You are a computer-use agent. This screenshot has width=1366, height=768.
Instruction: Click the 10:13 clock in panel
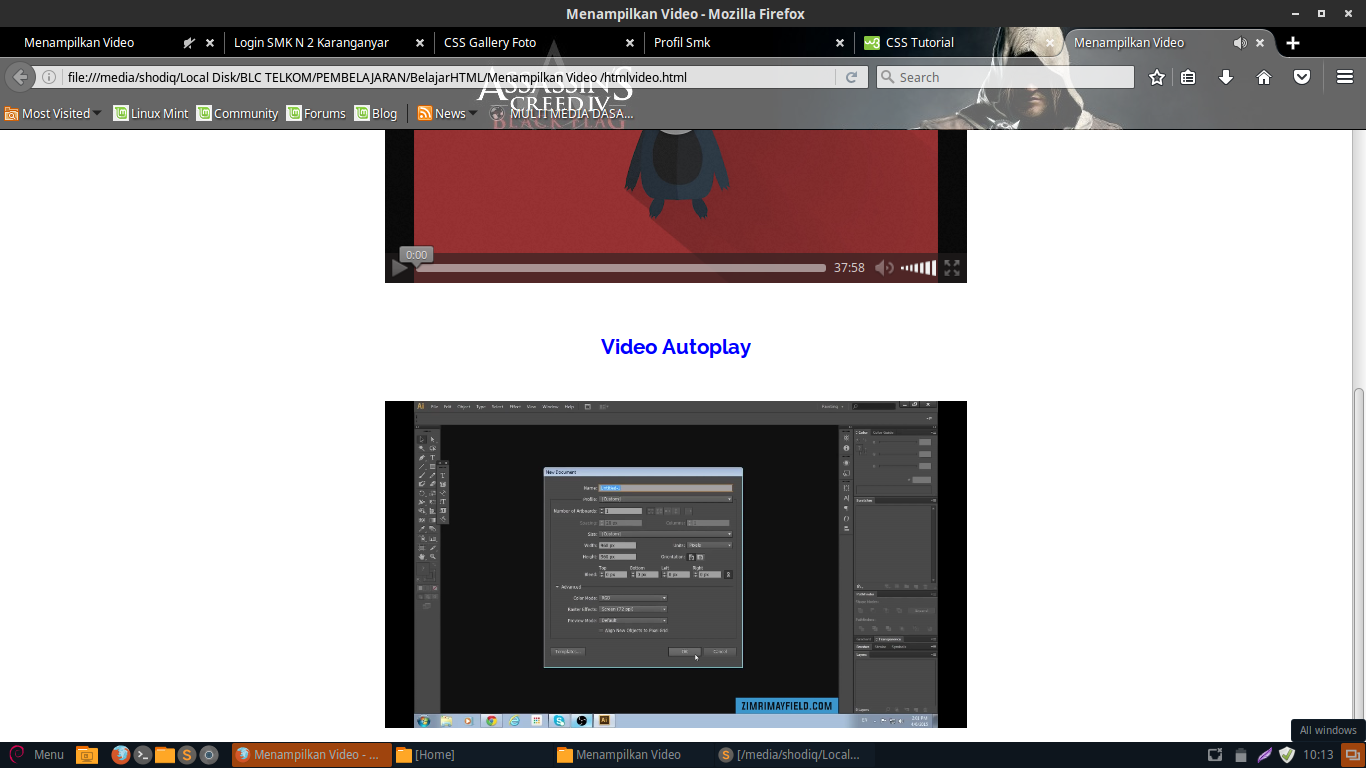point(1319,755)
